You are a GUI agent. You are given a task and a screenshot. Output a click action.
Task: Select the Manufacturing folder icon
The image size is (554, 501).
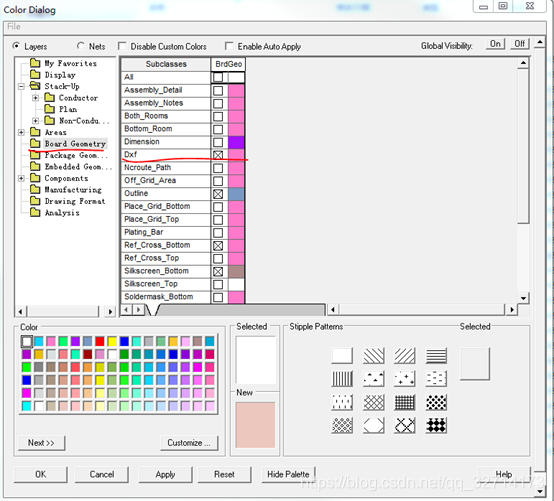pyautogui.click(x=35, y=190)
